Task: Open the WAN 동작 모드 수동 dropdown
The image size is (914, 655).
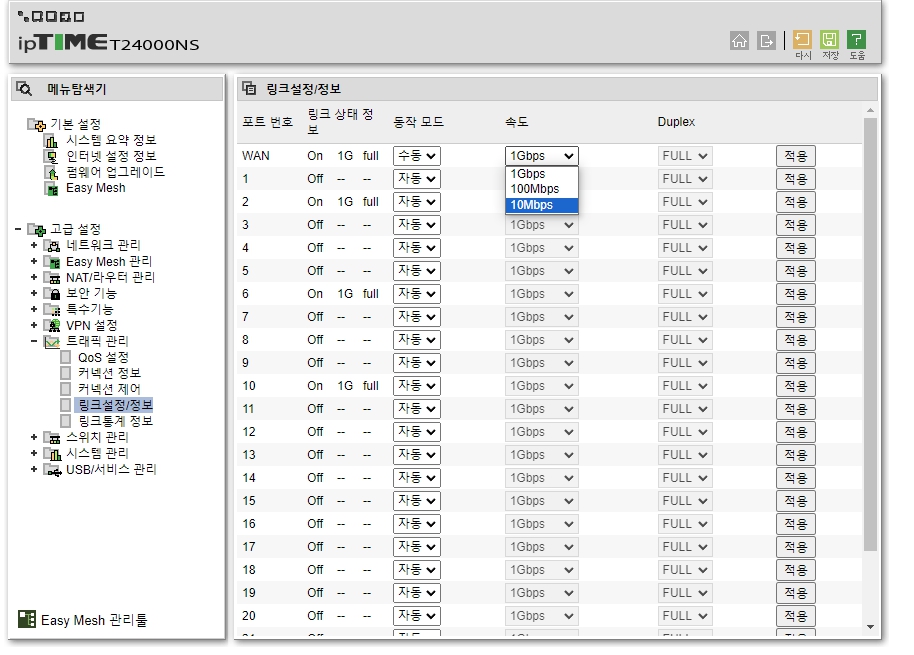Action: click(x=416, y=155)
